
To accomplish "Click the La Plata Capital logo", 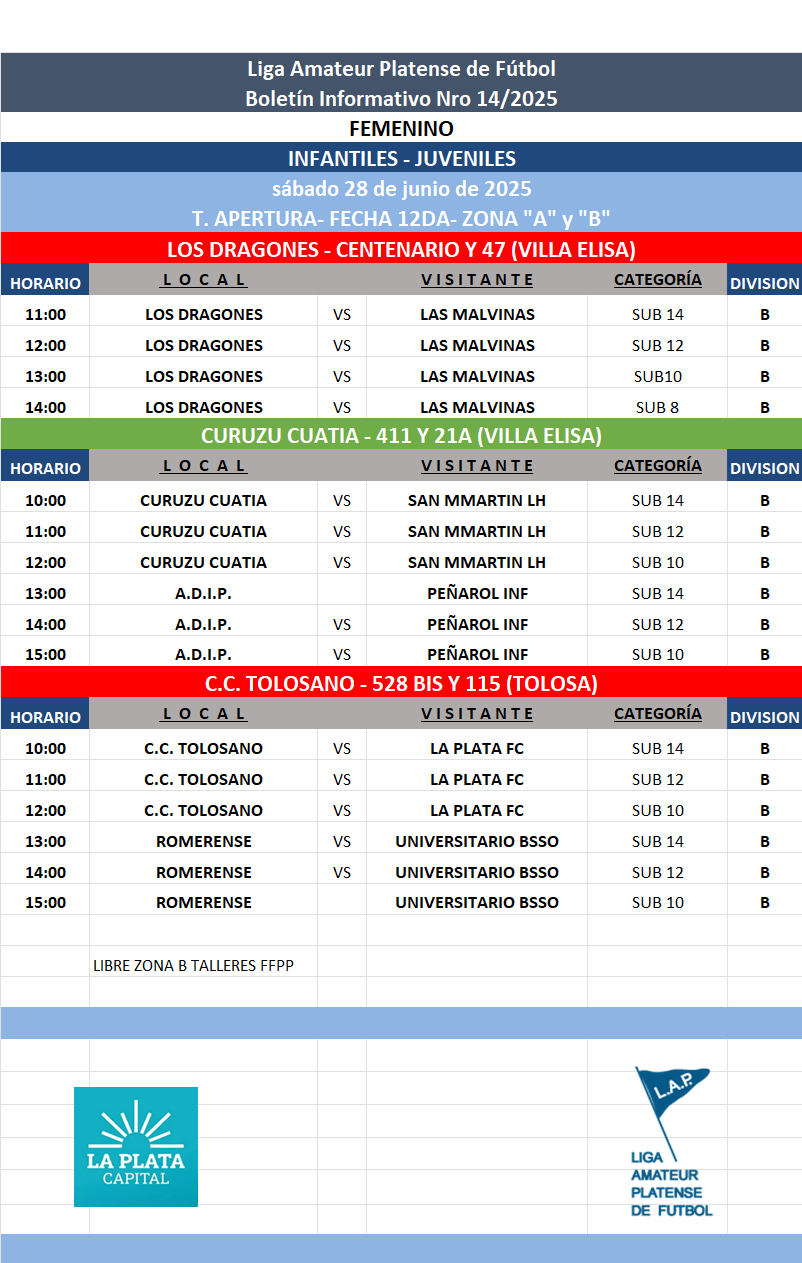I will [136, 1146].
